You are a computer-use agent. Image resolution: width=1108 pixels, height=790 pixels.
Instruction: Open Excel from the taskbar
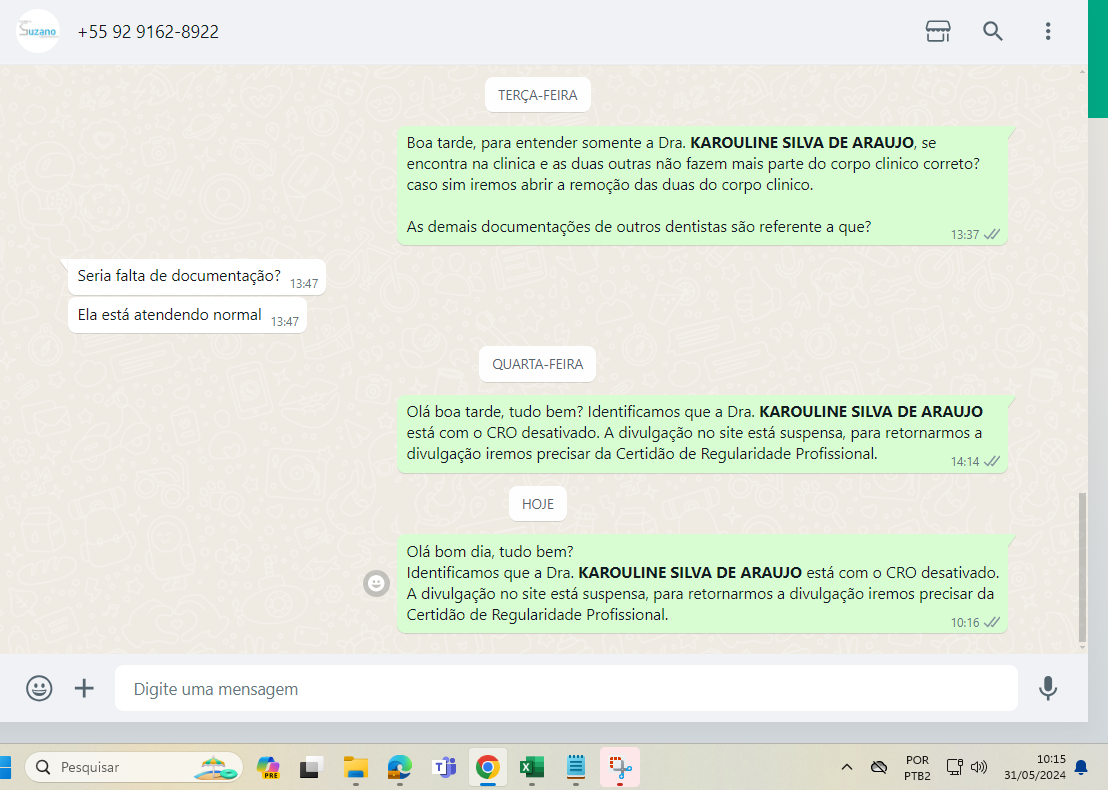(x=531, y=768)
